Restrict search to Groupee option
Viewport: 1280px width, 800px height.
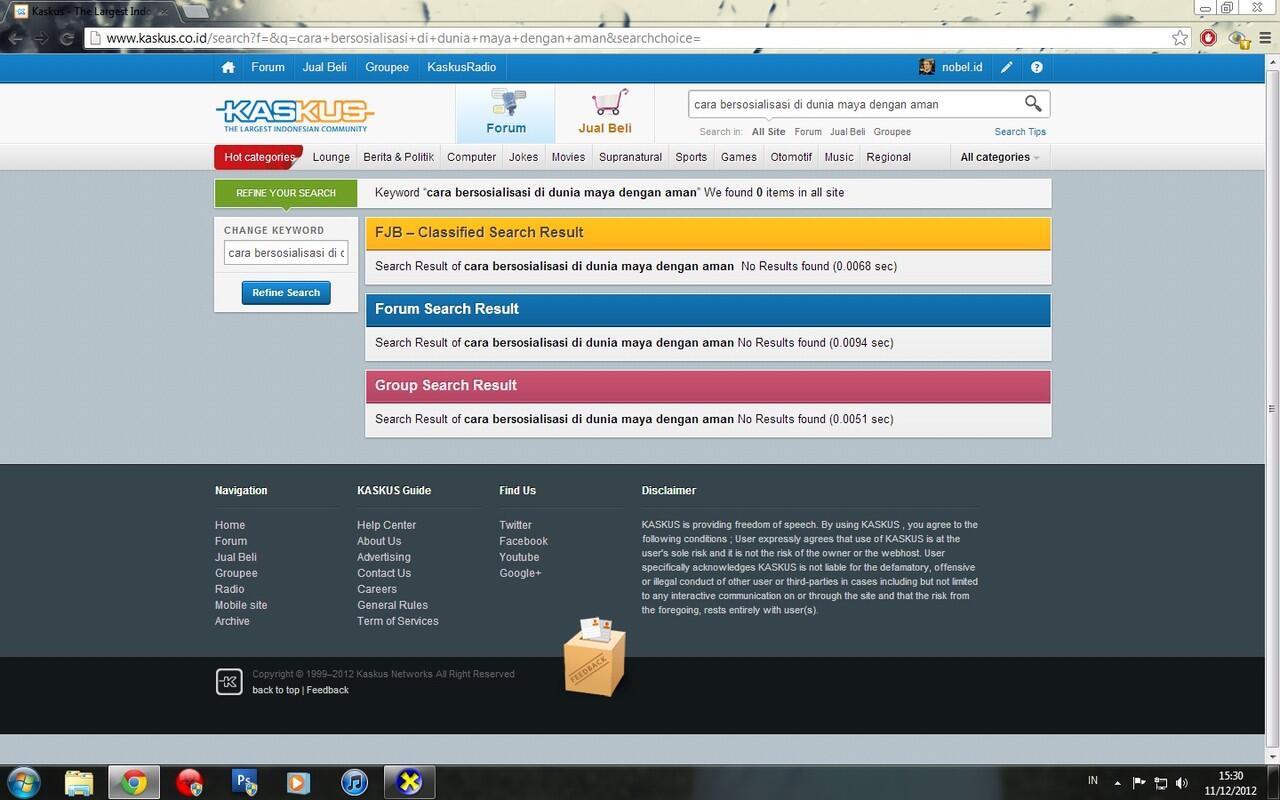point(892,132)
